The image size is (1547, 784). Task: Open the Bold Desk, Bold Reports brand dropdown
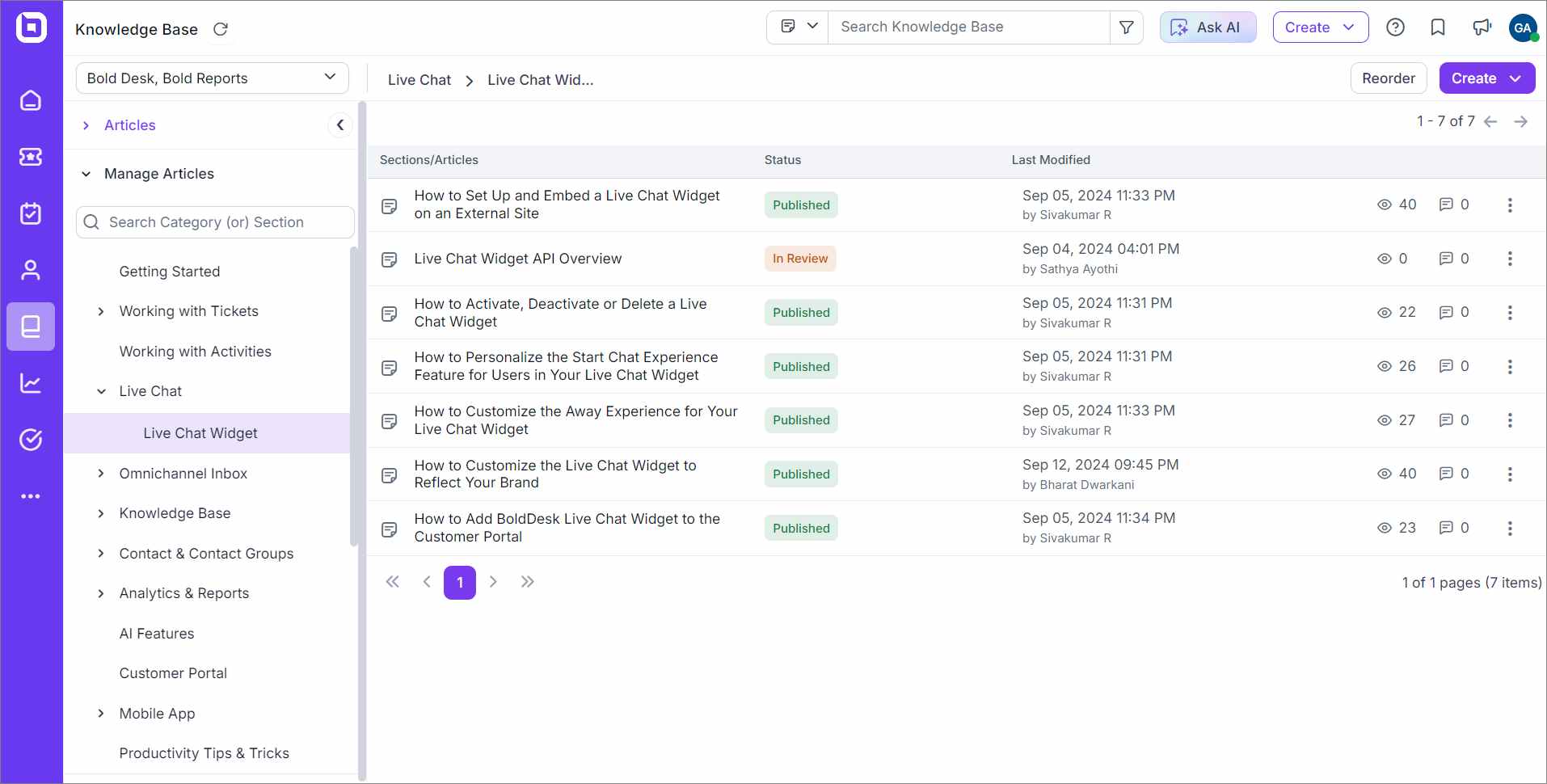pos(213,78)
